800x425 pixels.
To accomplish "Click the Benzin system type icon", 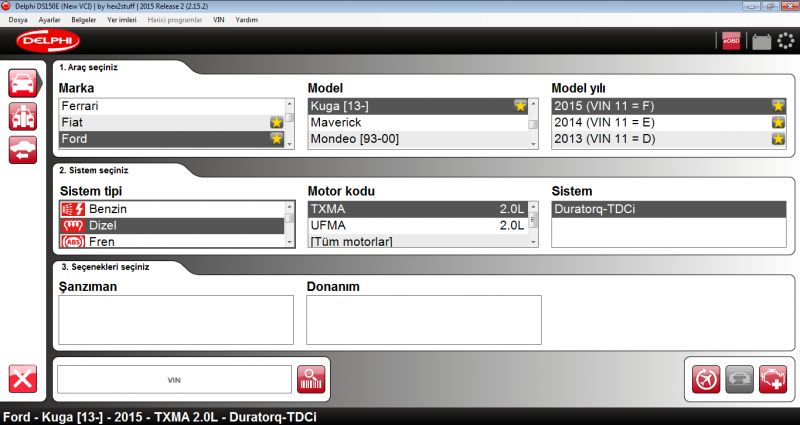I will pyautogui.click(x=72, y=209).
